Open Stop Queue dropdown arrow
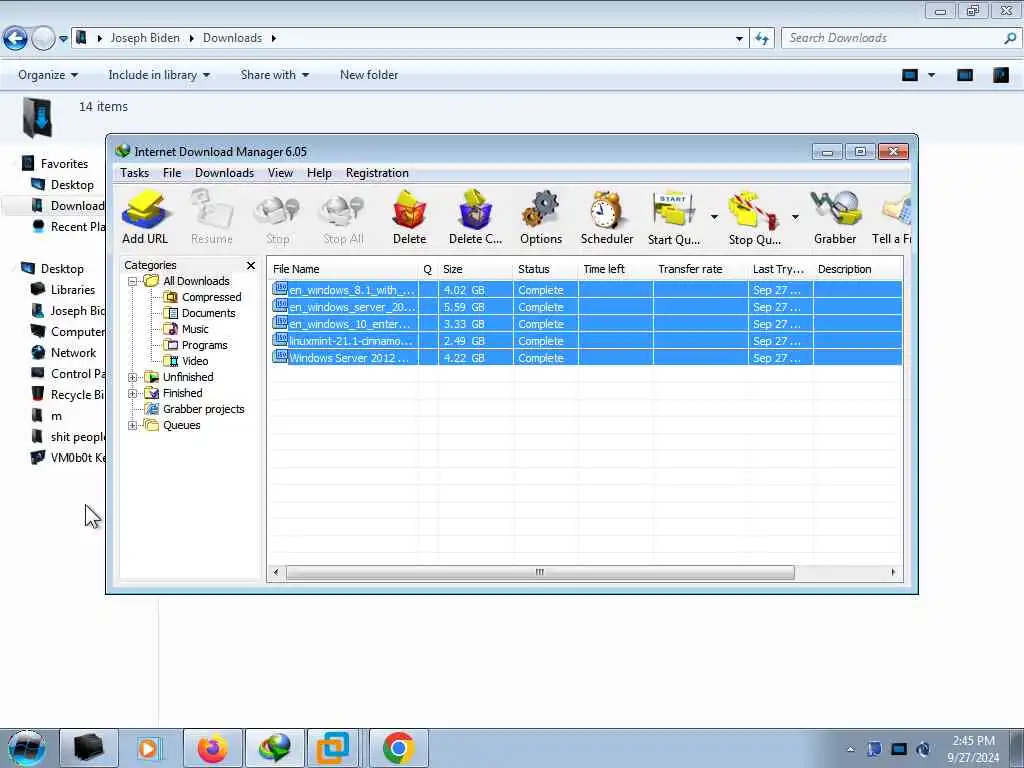1024x768 pixels. tap(795, 217)
